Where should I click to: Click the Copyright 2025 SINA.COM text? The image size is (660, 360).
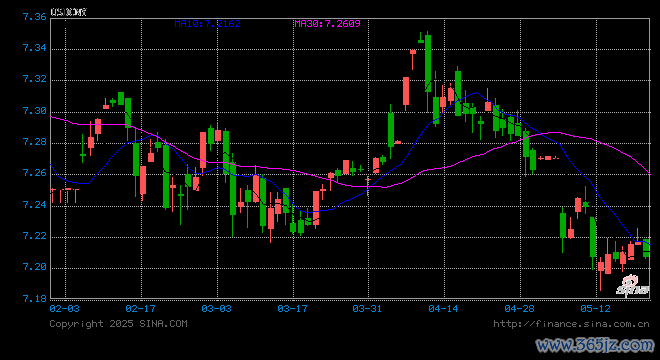click(118, 324)
